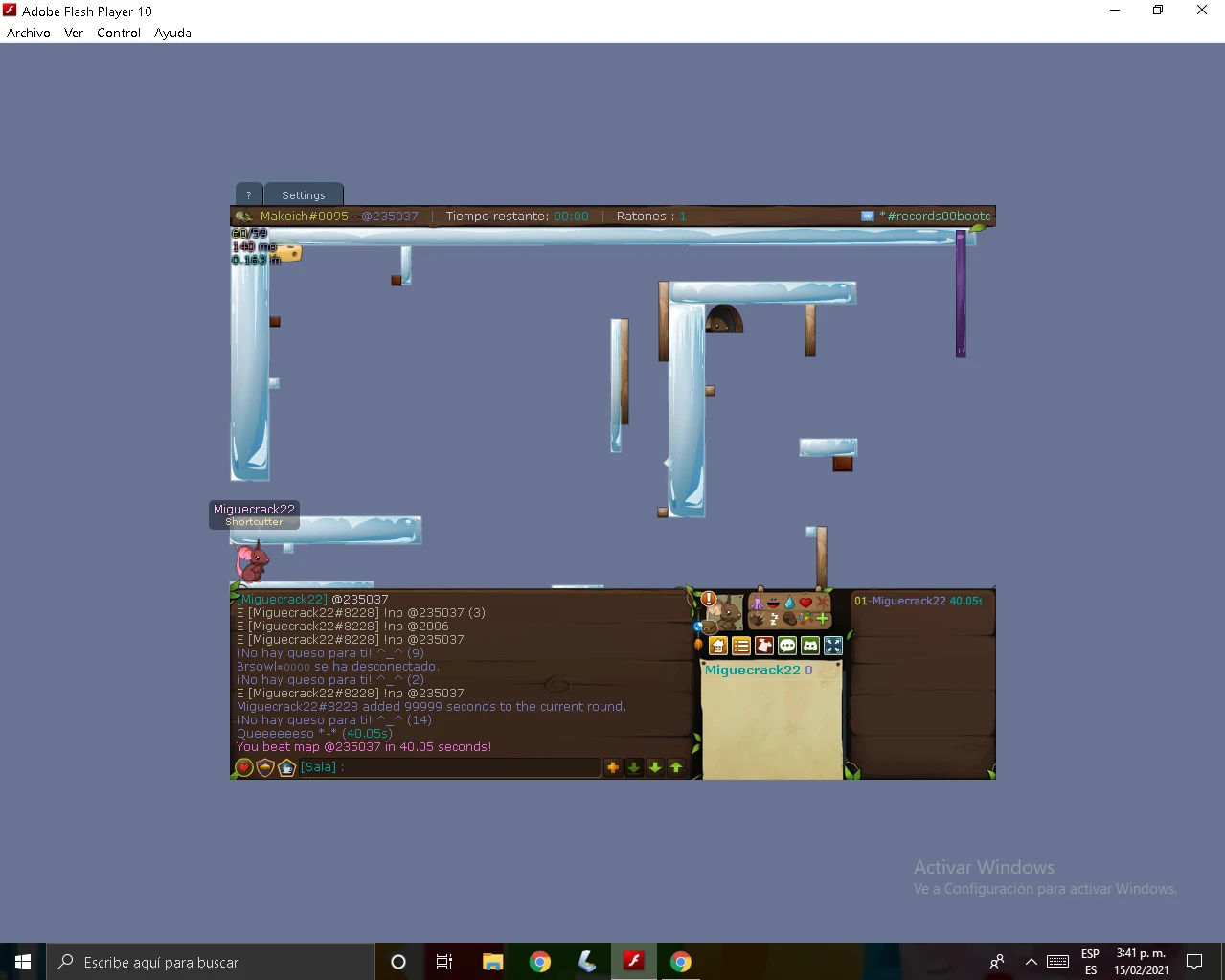Toggle fullscreen with the arrows icon

coord(833,646)
